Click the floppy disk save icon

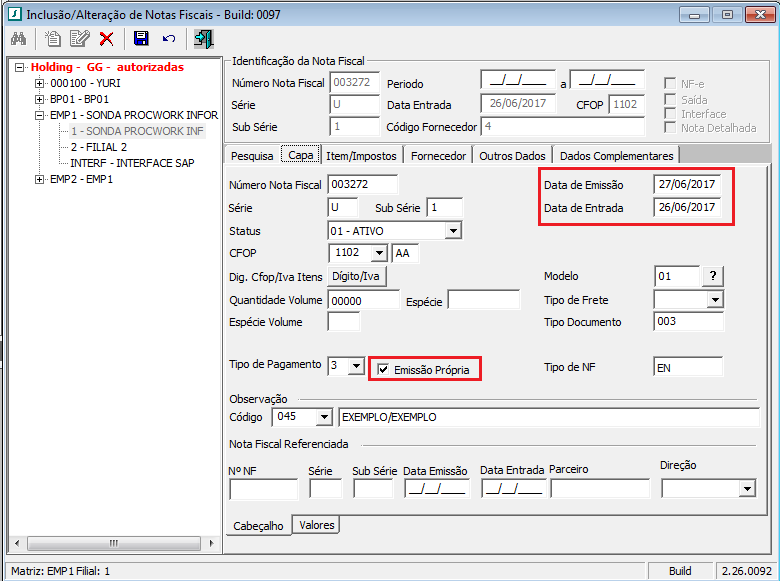pyautogui.click(x=141, y=39)
